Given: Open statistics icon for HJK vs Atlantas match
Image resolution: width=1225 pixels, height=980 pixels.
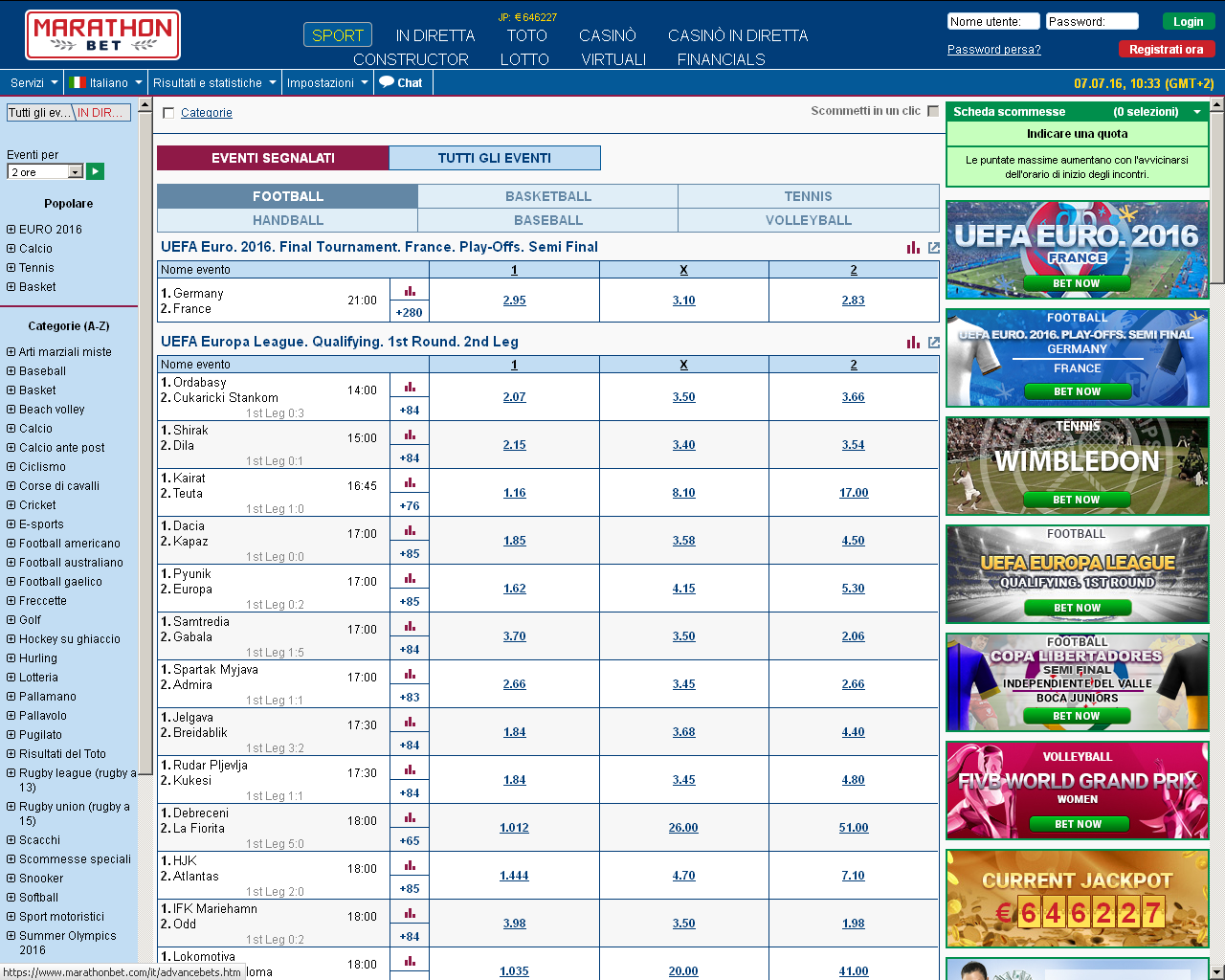Looking at the screenshot, I should tap(410, 865).
